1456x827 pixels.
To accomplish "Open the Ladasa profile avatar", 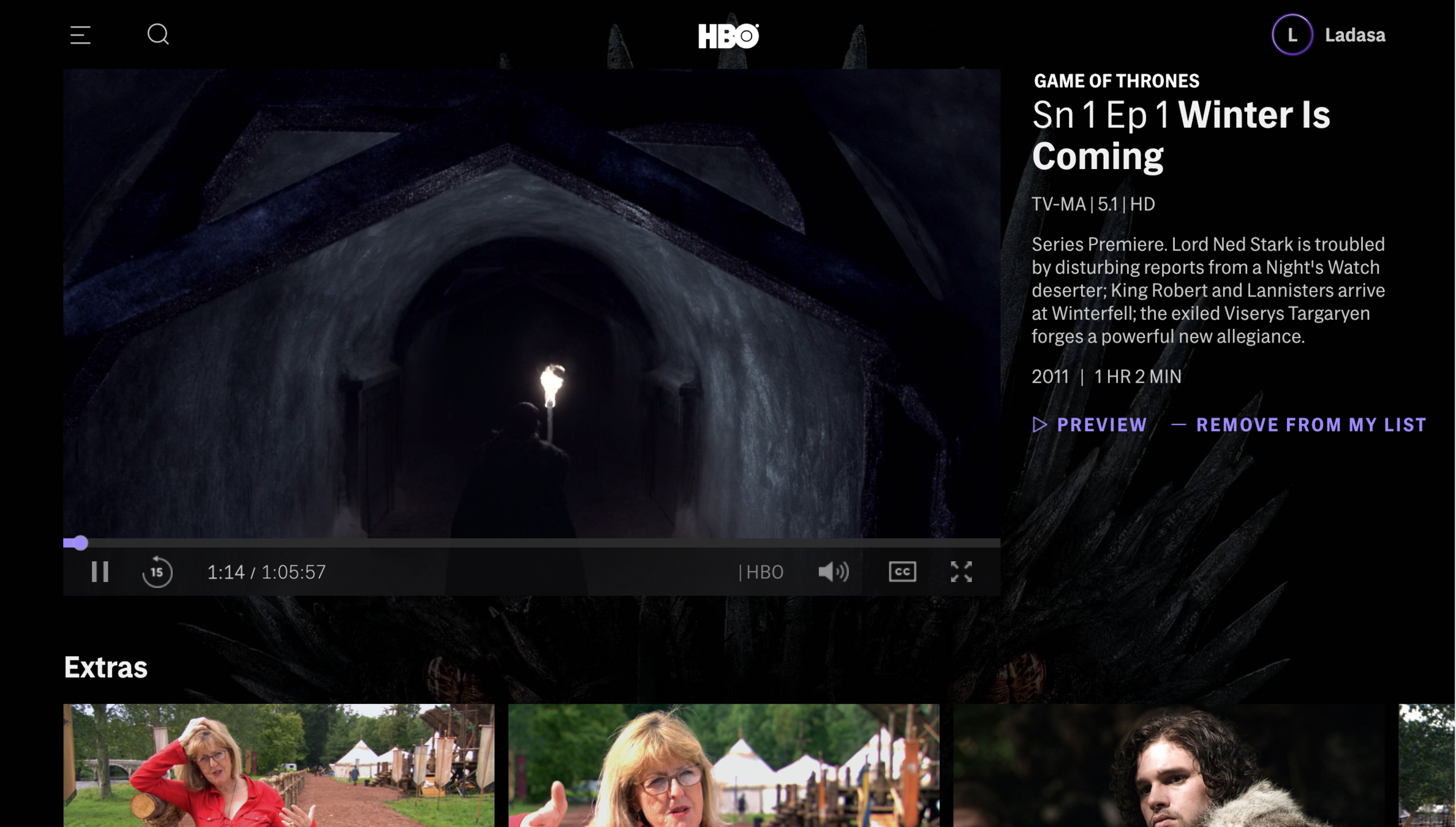I will pyautogui.click(x=1291, y=35).
